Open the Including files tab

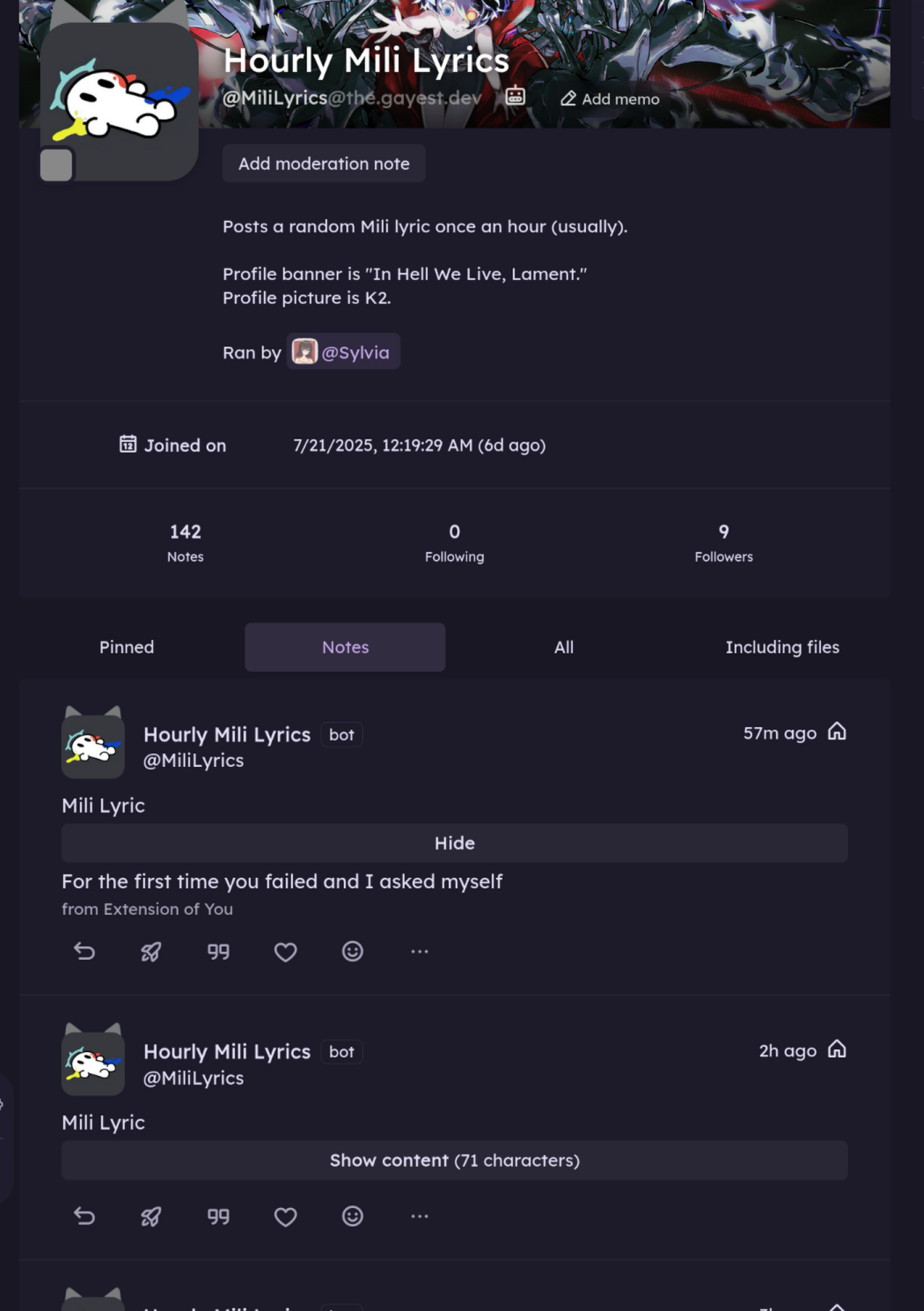(x=782, y=647)
